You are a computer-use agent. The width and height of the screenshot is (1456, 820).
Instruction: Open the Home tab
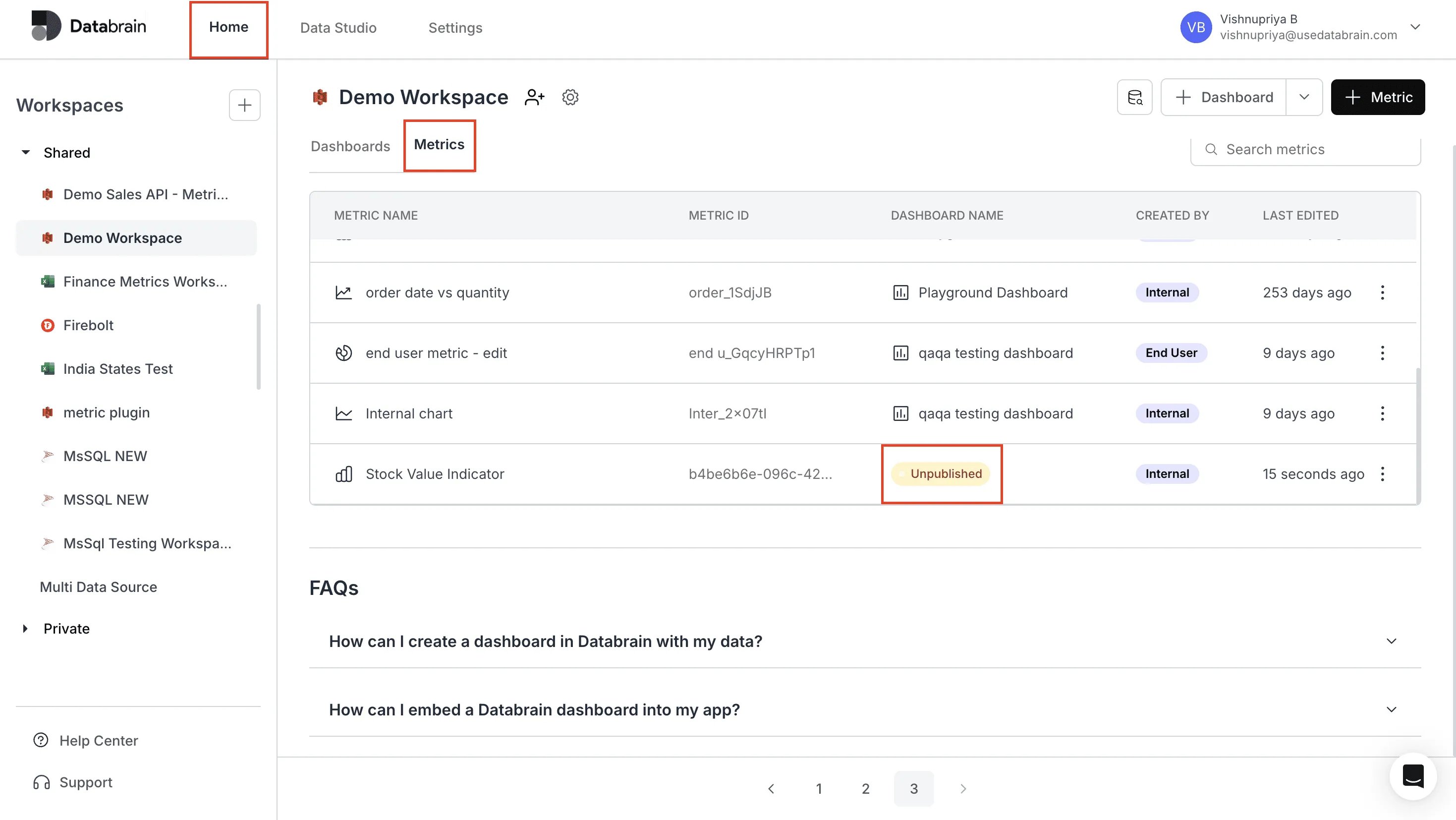pyautogui.click(x=228, y=27)
